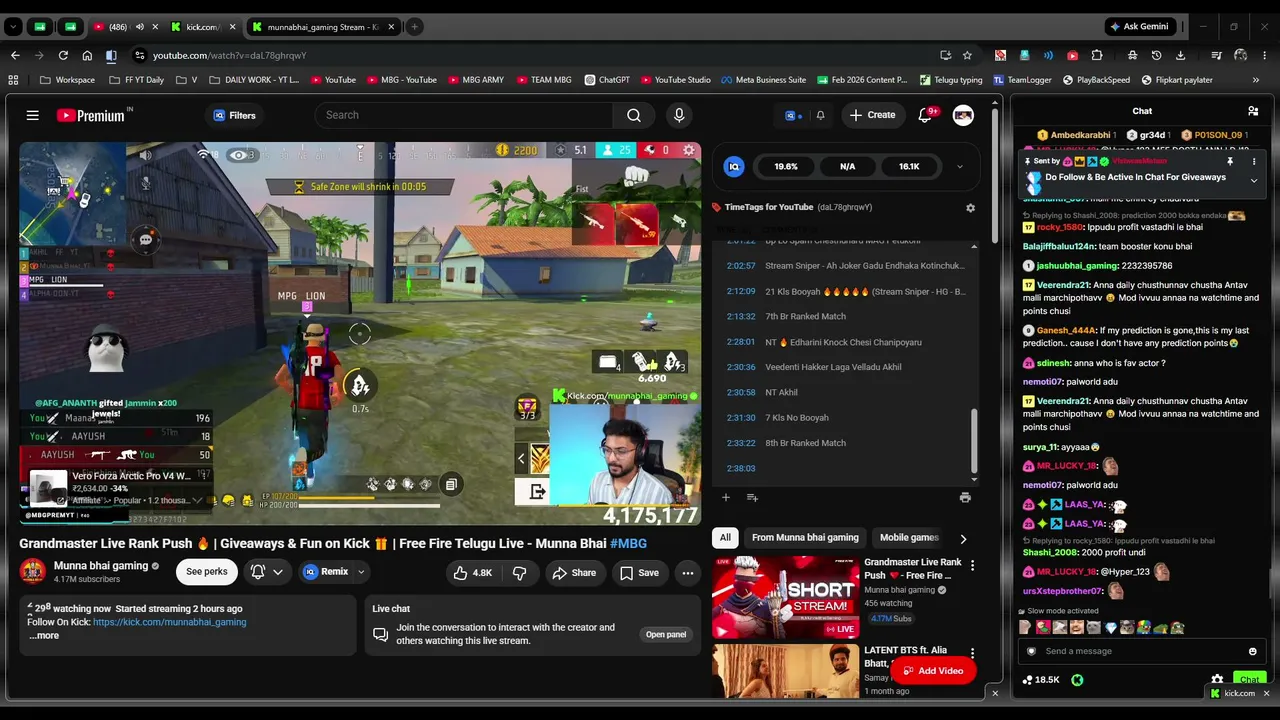Unpin the pinned chat message

click(1230, 161)
